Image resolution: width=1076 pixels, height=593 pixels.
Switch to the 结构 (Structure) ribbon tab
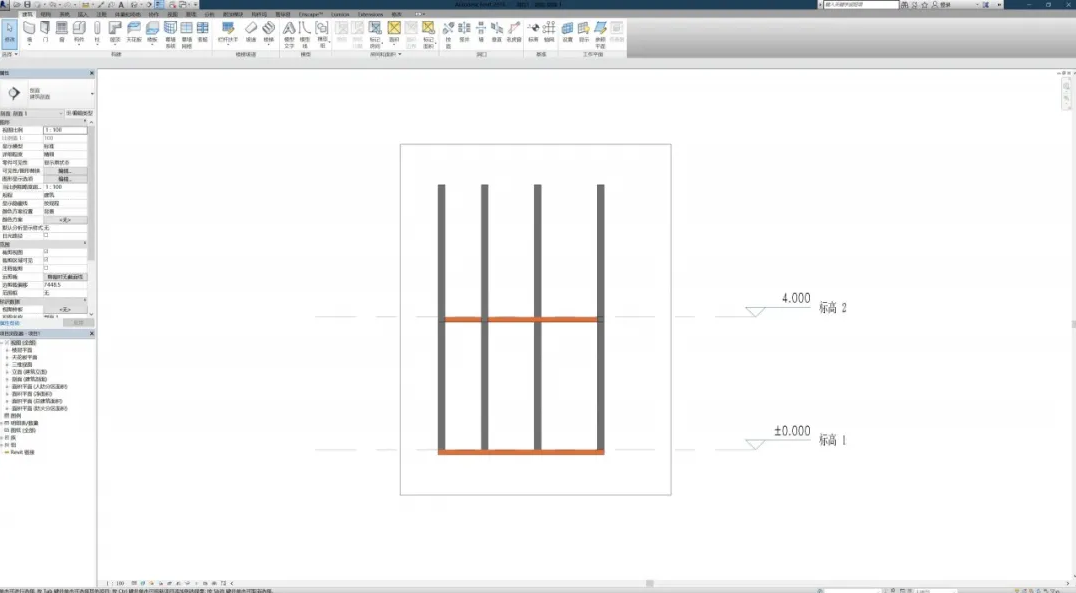[46, 14]
